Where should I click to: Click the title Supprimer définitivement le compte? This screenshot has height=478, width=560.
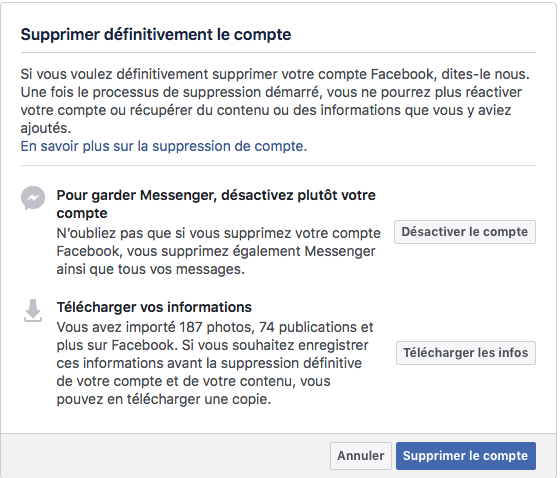point(156,35)
